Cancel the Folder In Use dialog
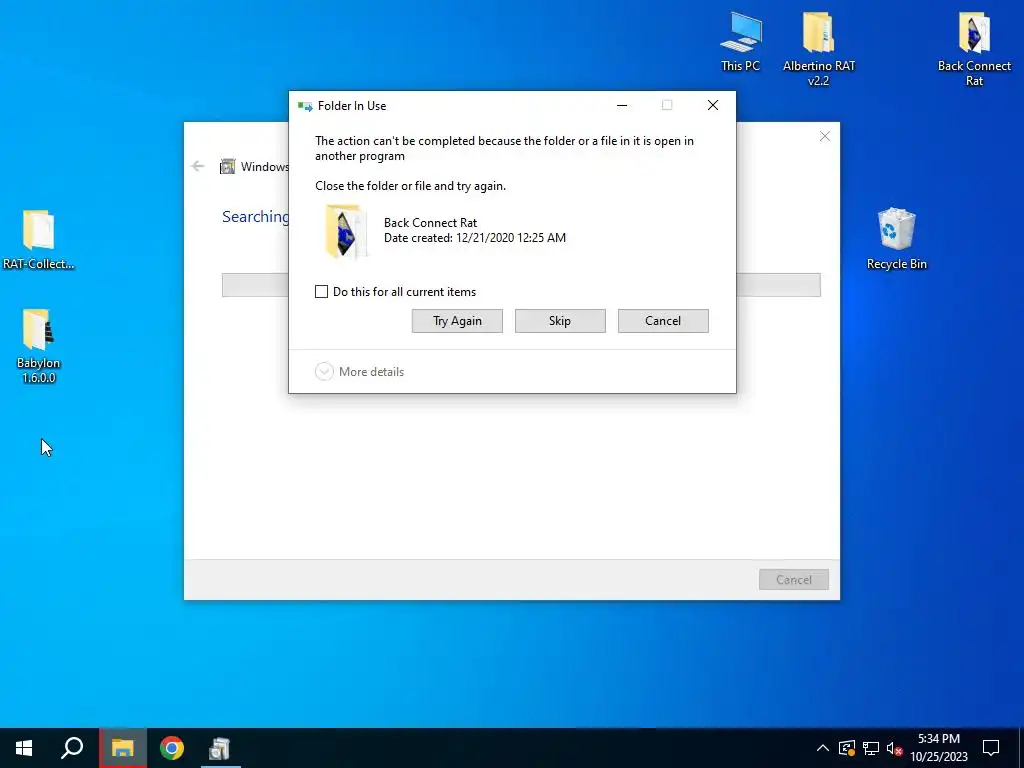Image resolution: width=1024 pixels, height=768 pixels. tap(663, 321)
